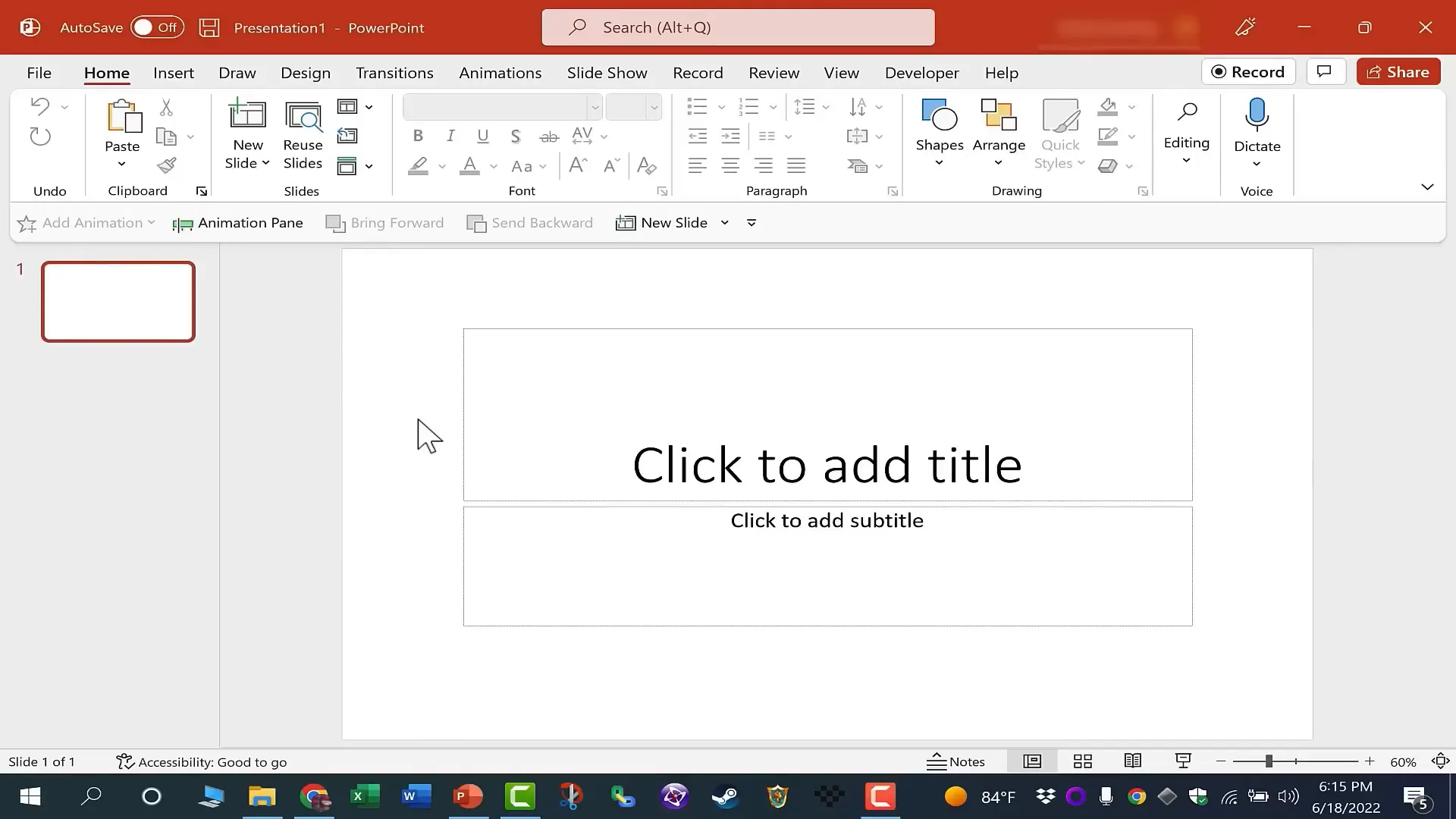Click the Share button
The width and height of the screenshot is (1456, 819).
[x=1398, y=71]
